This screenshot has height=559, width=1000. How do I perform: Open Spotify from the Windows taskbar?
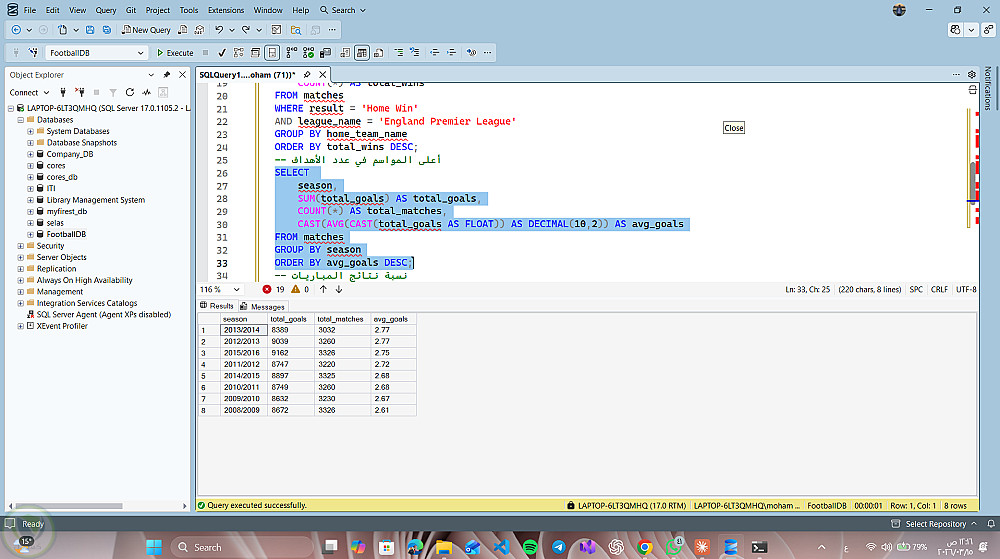(x=530, y=547)
